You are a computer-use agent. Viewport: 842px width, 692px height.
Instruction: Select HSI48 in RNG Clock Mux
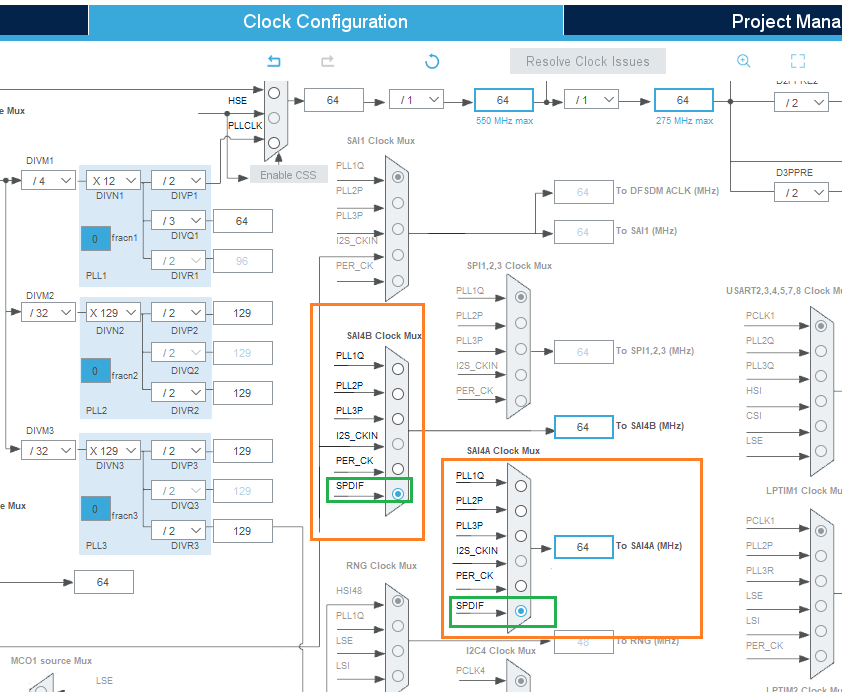click(x=398, y=601)
